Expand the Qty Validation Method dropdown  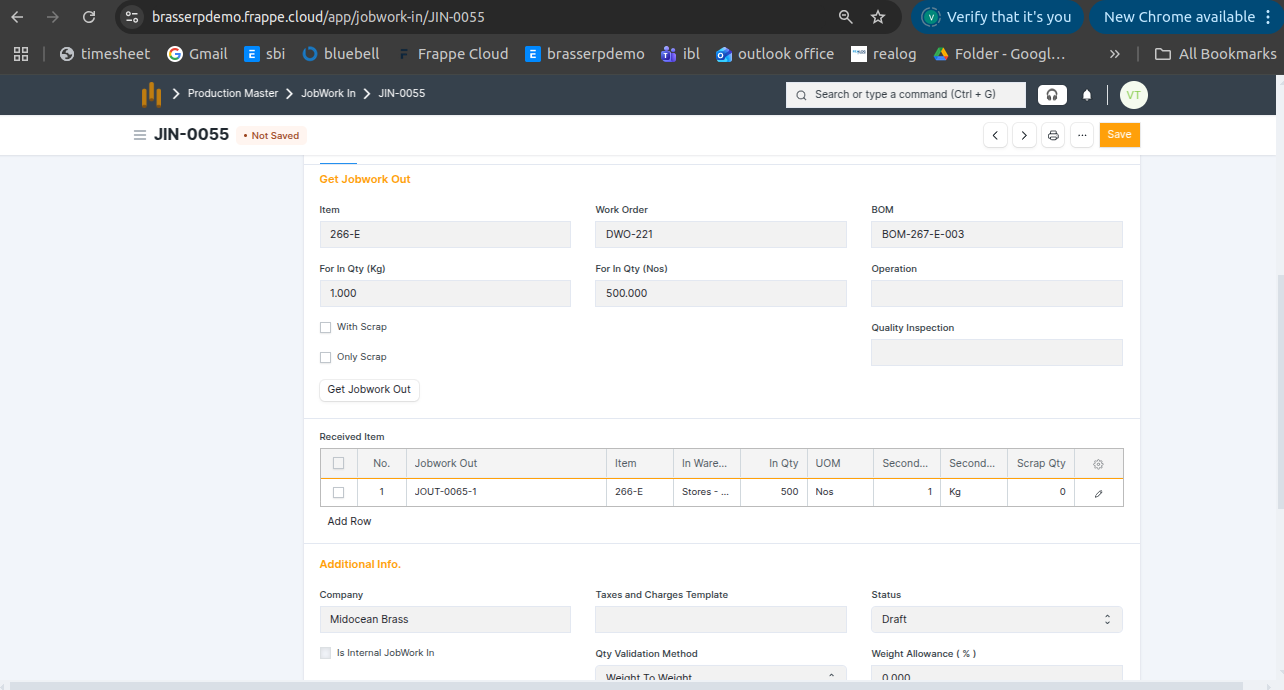click(x=720, y=677)
